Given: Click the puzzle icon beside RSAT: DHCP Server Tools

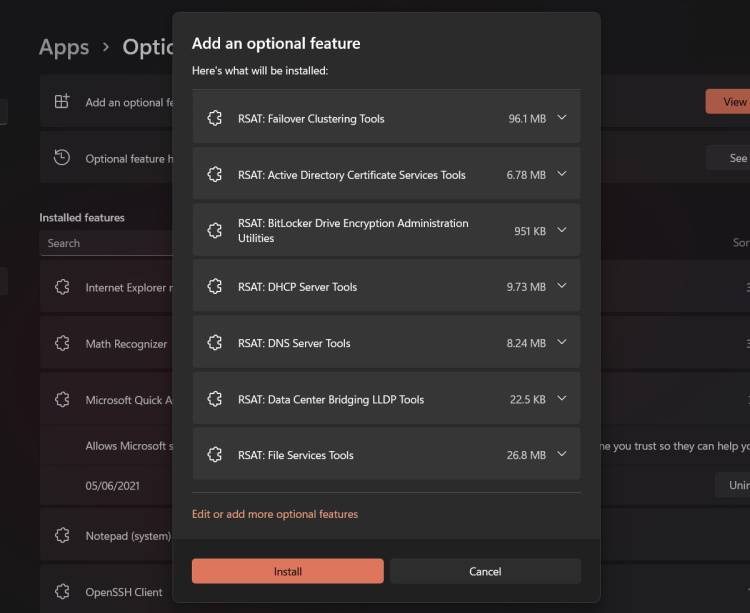Looking at the screenshot, I should [215, 286].
